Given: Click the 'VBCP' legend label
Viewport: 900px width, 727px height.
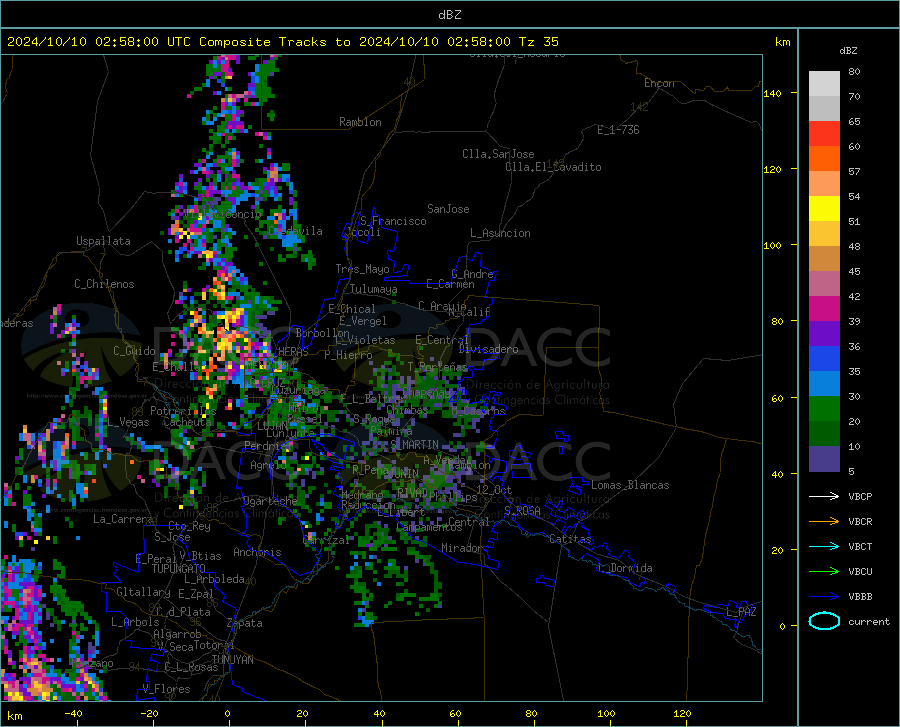Looking at the screenshot, I should [x=860, y=496].
